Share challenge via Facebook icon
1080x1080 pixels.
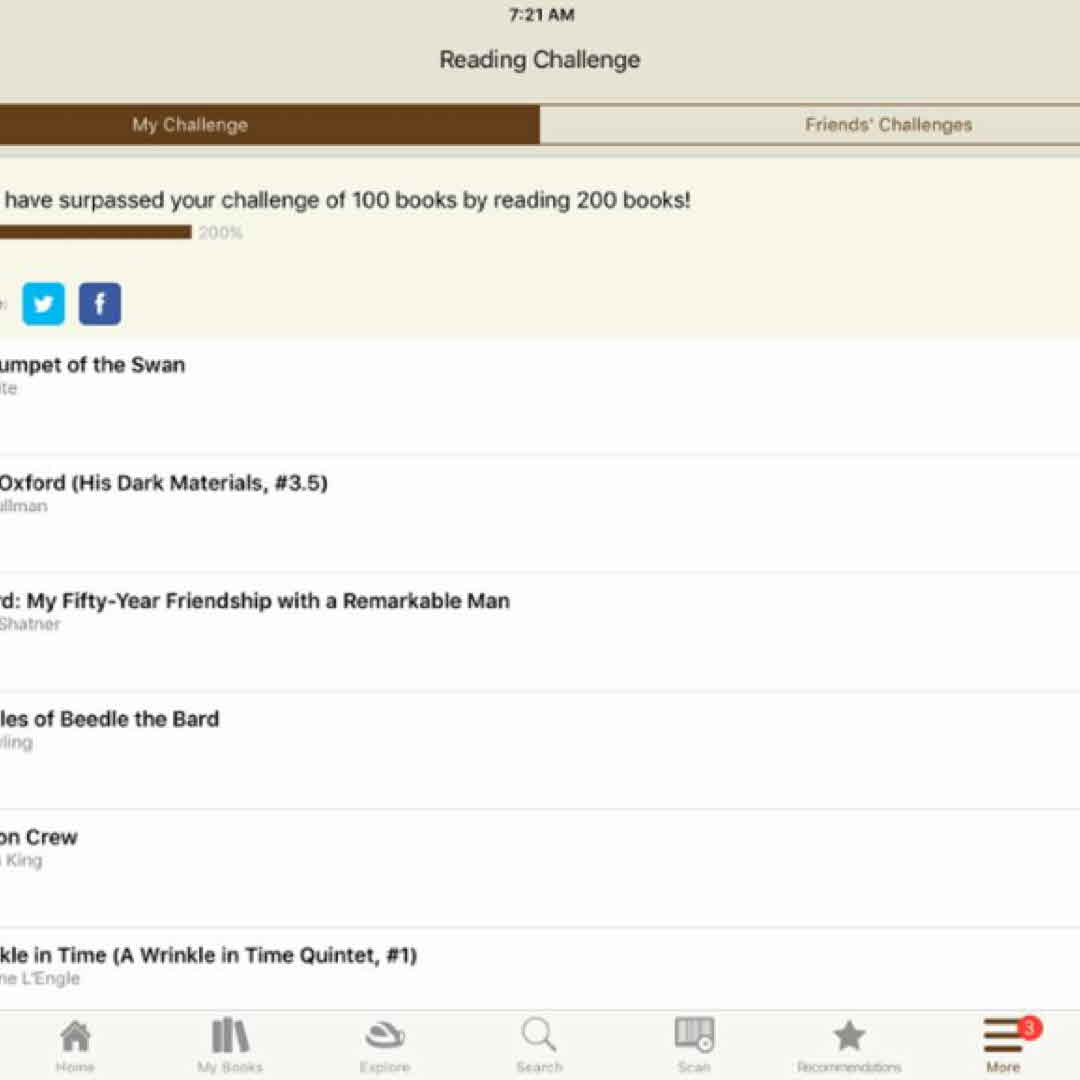point(100,304)
